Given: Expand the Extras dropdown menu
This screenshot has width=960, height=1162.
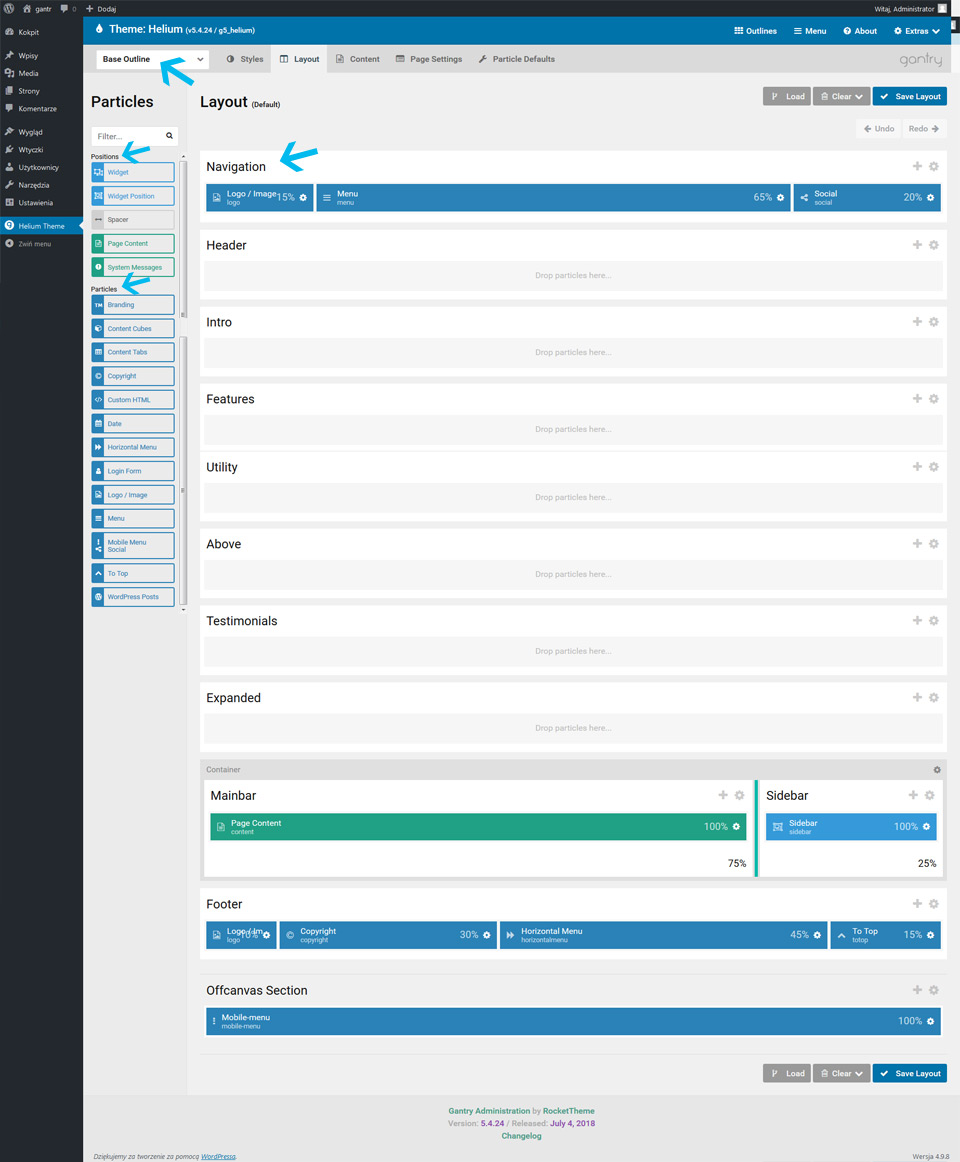Looking at the screenshot, I should coord(917,31).
